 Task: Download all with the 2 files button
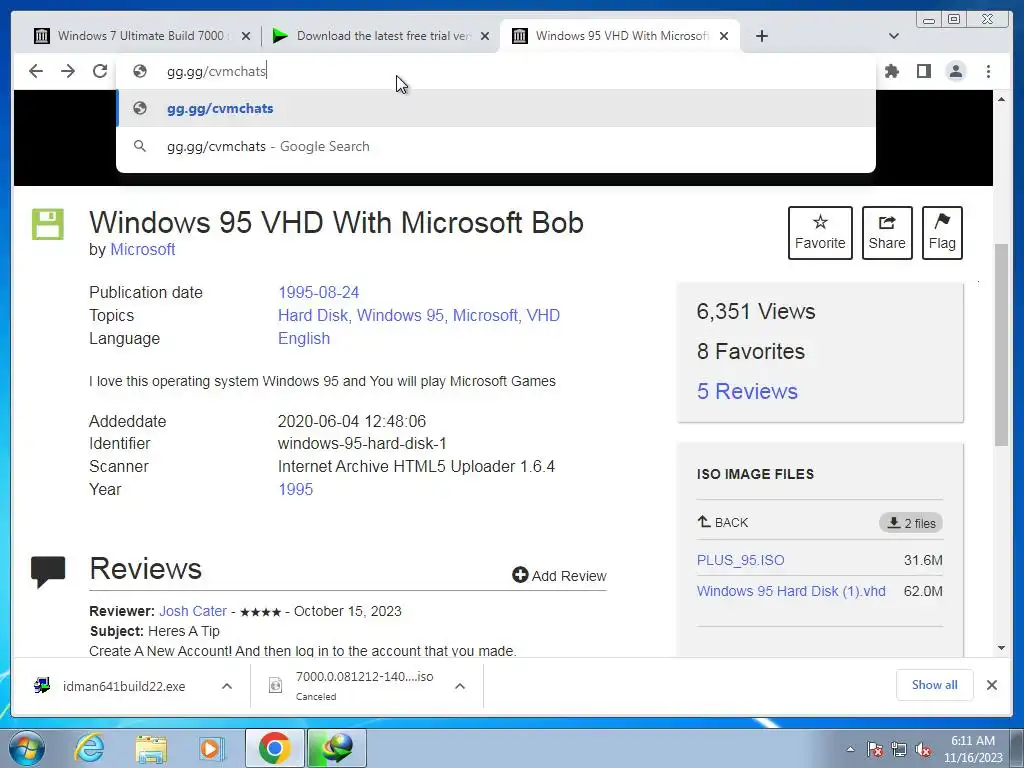(x=911, y=523)
